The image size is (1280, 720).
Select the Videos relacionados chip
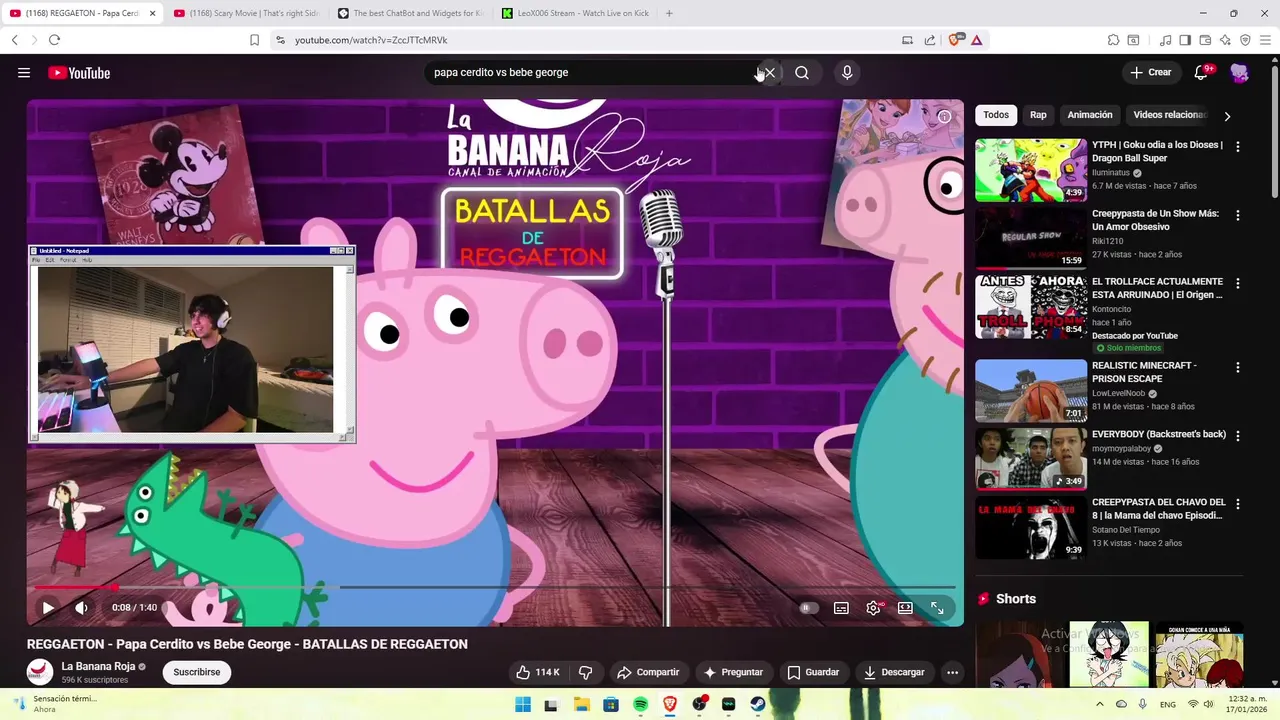pos(1169,115)
